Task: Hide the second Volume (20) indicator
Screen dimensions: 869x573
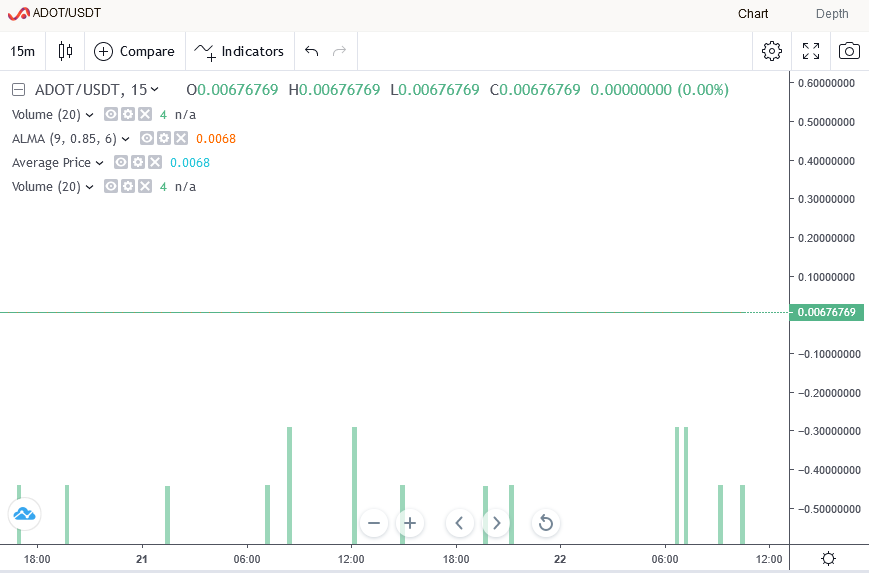Action: point(111,186)
